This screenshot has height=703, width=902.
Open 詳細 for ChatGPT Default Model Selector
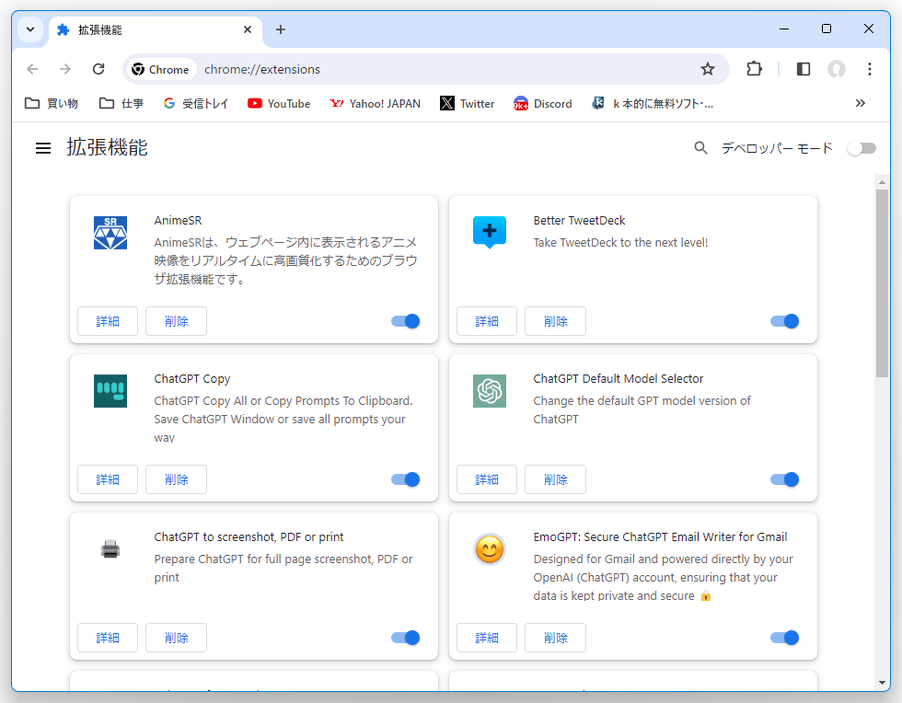(x=487, y=479)
